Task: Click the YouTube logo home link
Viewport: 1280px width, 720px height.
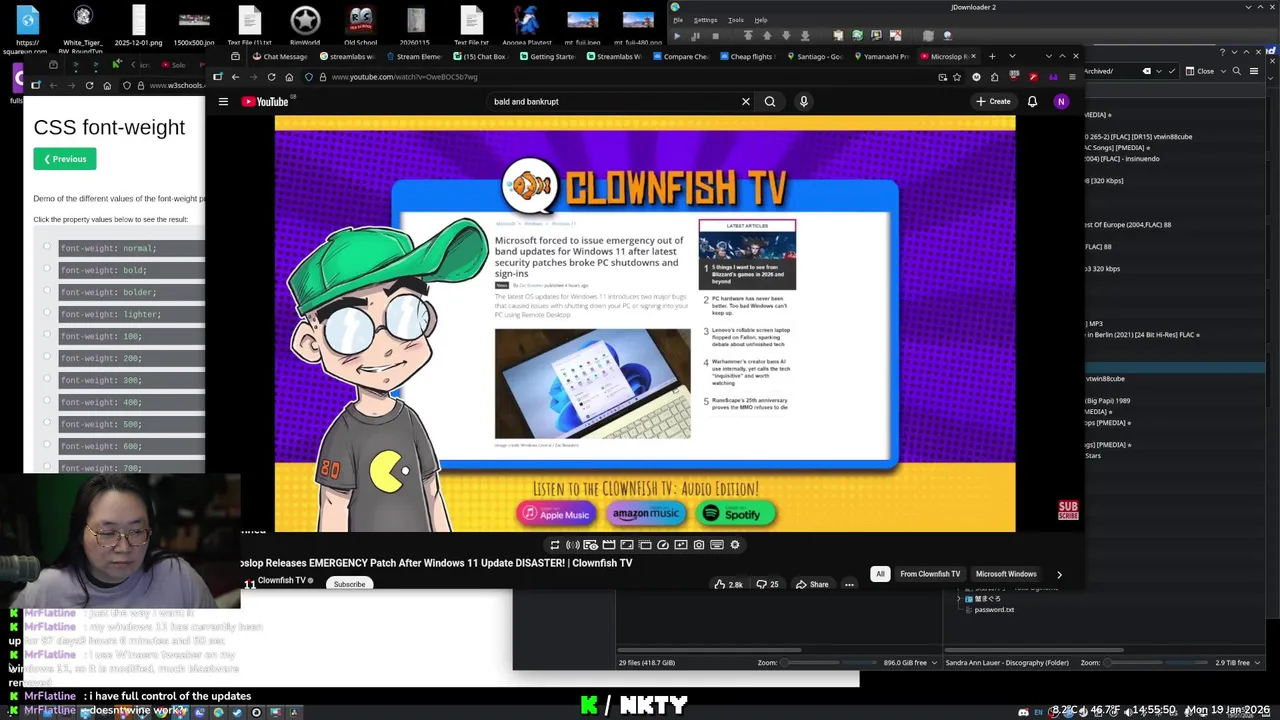Action: tap(265, 101)
